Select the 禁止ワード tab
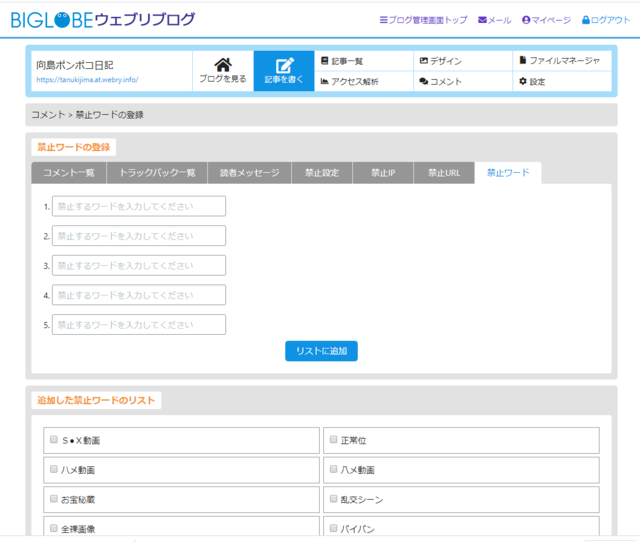640x542 pixels. click(x=508, y=173)
